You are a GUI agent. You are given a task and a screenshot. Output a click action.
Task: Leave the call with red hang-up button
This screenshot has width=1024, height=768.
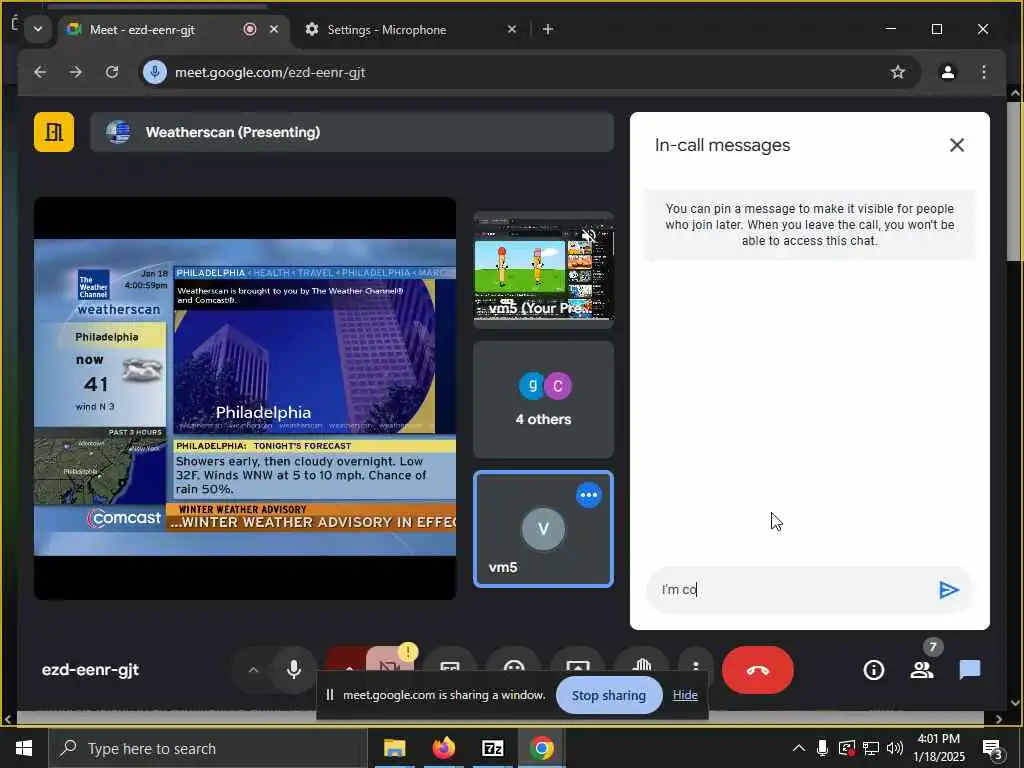pyautogui.click(x=758, y=669)
